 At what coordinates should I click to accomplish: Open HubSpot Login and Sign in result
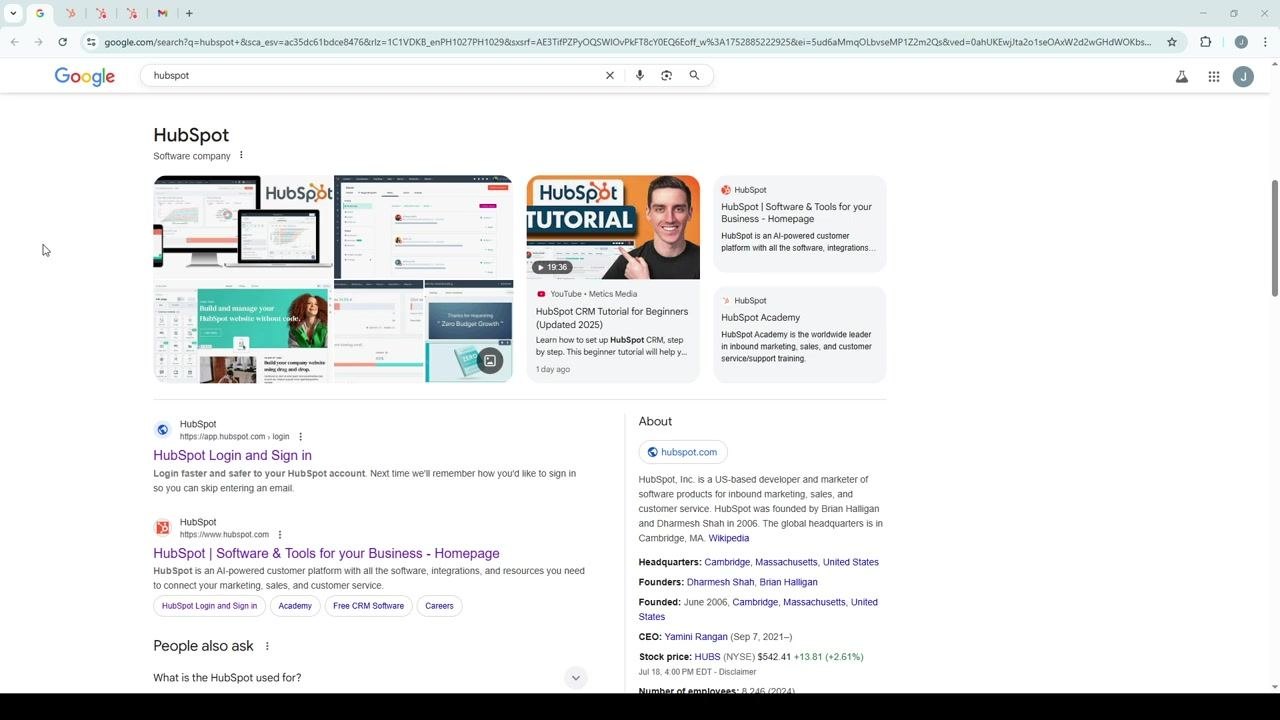pyautogui.click(x=232, y=455)
